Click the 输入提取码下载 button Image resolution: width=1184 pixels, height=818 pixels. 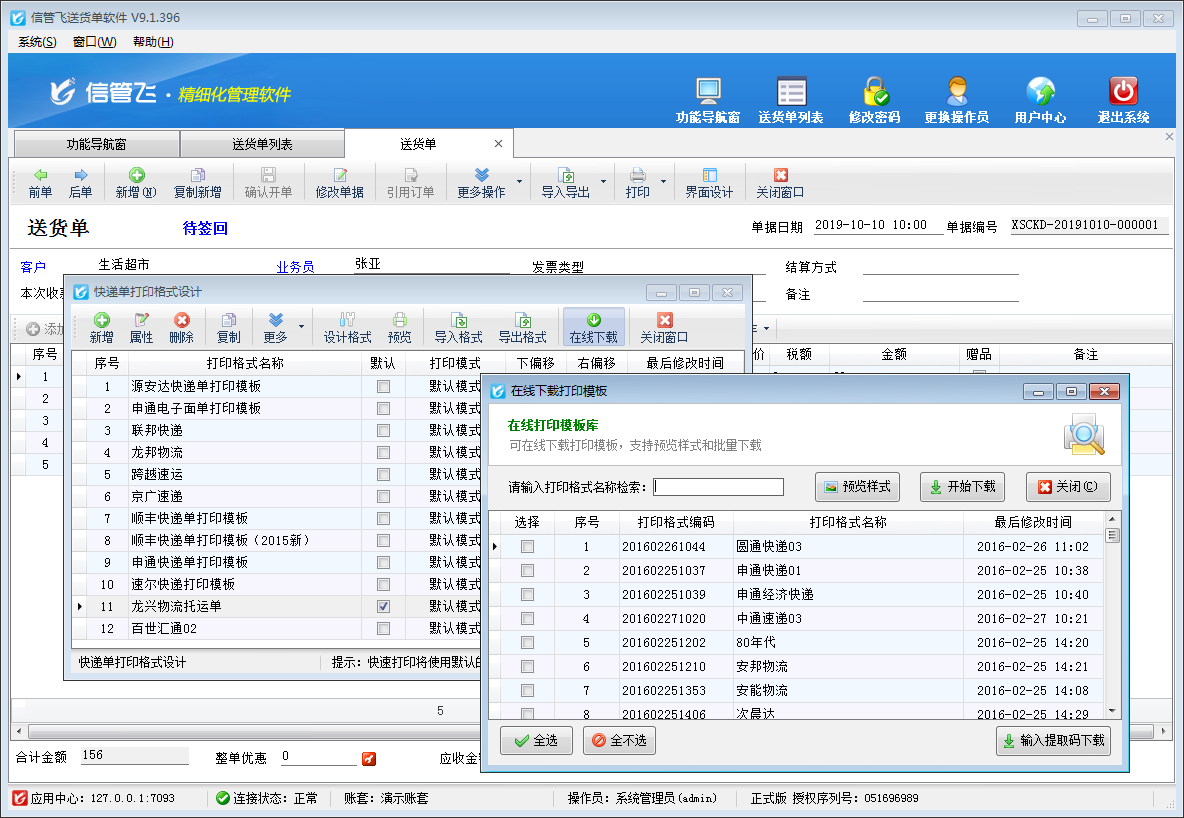(1053, 740)
